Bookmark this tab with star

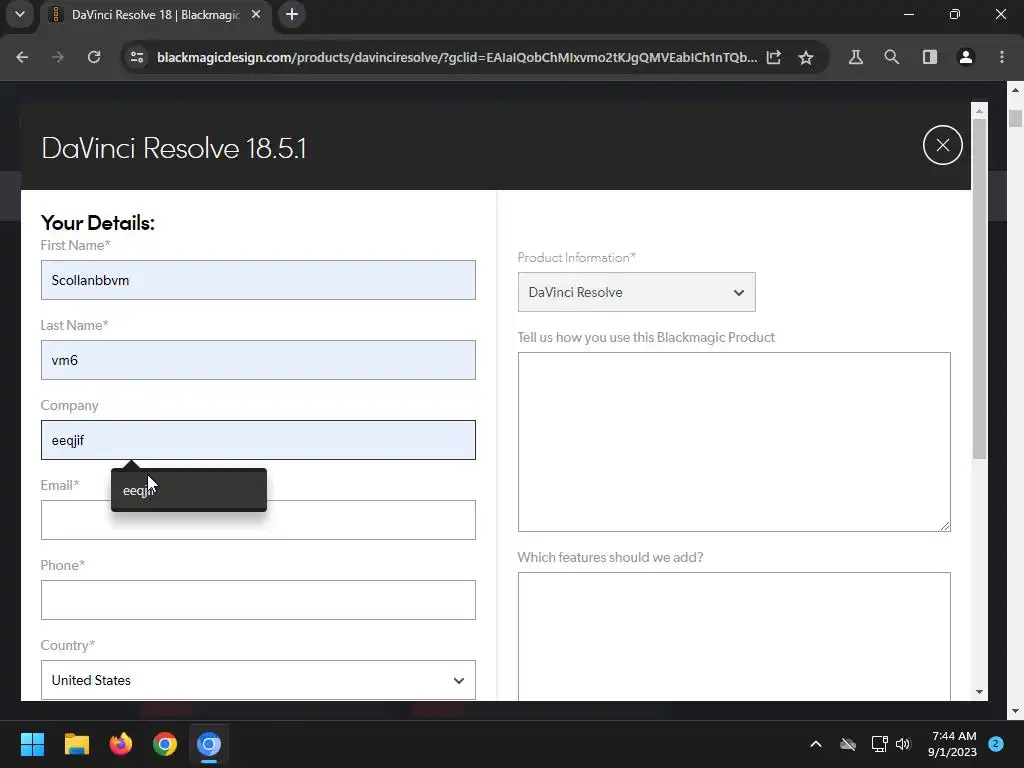(806, 57)
